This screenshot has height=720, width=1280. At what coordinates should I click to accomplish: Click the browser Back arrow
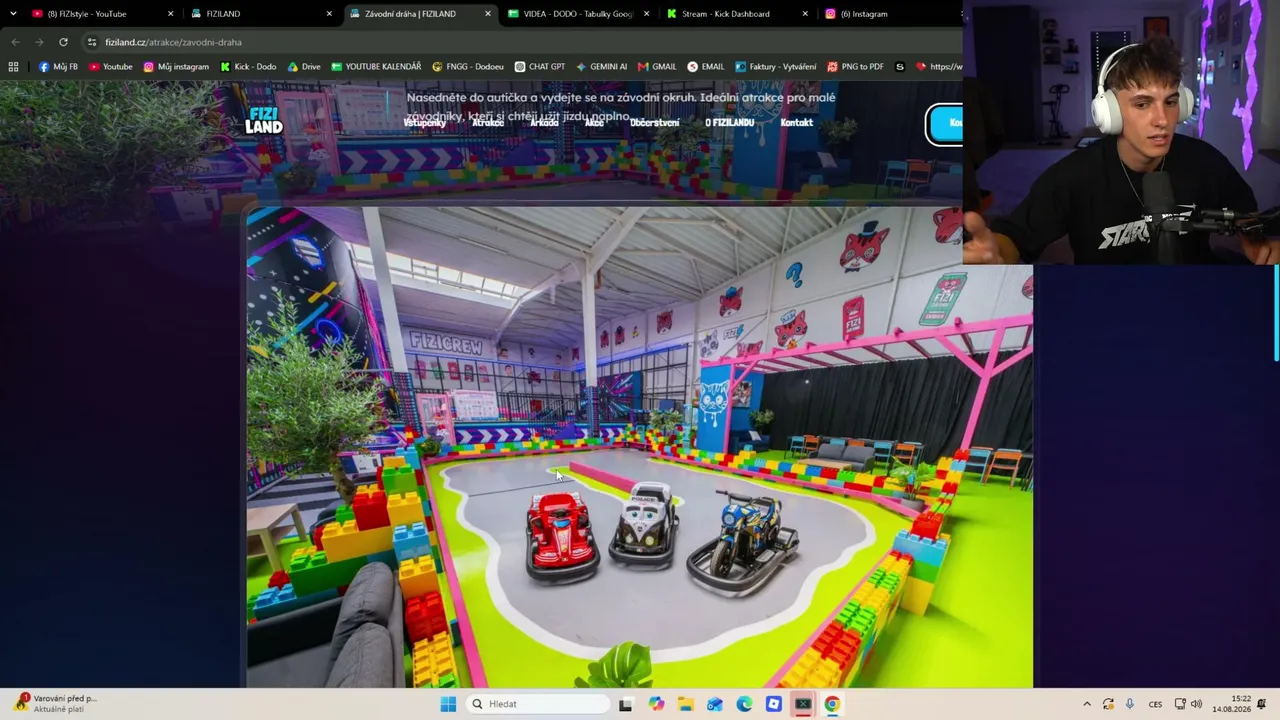(x=15, y=42)
